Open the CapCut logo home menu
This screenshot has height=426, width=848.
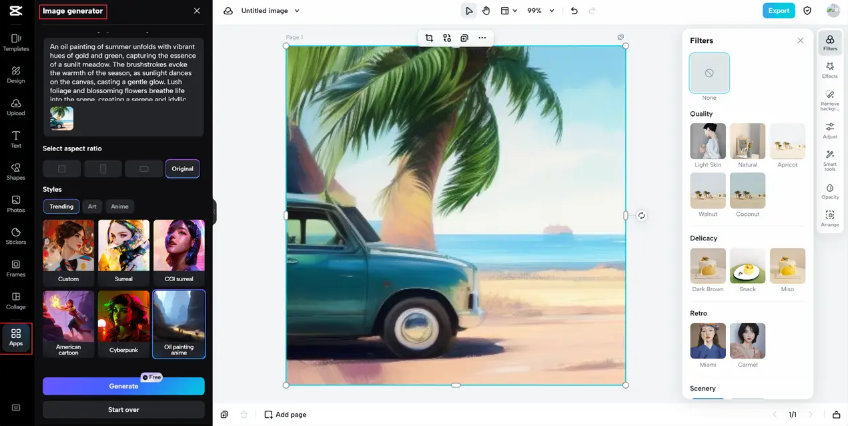pyautogui.click(x=16, y=11)
